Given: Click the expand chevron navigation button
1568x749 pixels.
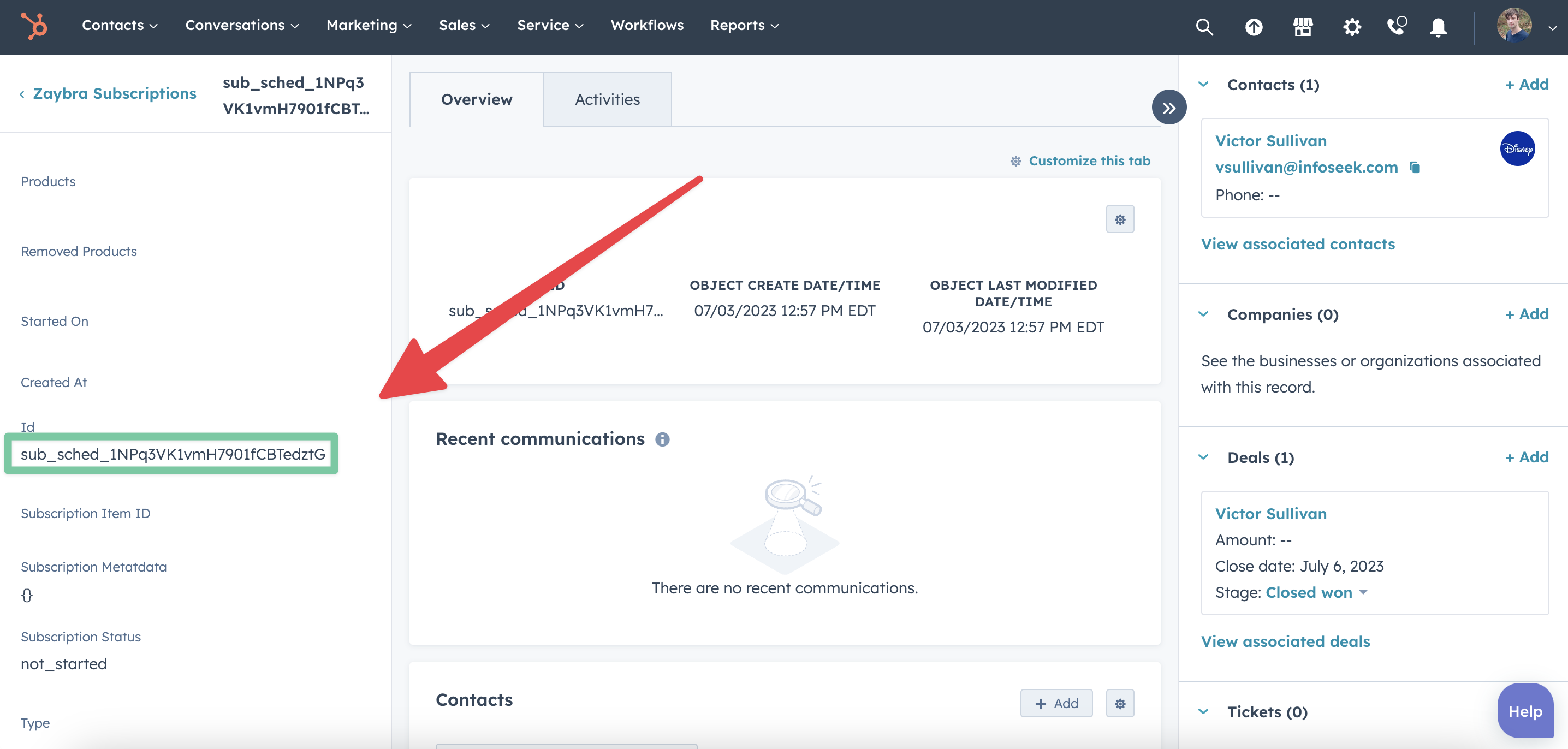Looking at the screenshot, I should coord(1168,106).
